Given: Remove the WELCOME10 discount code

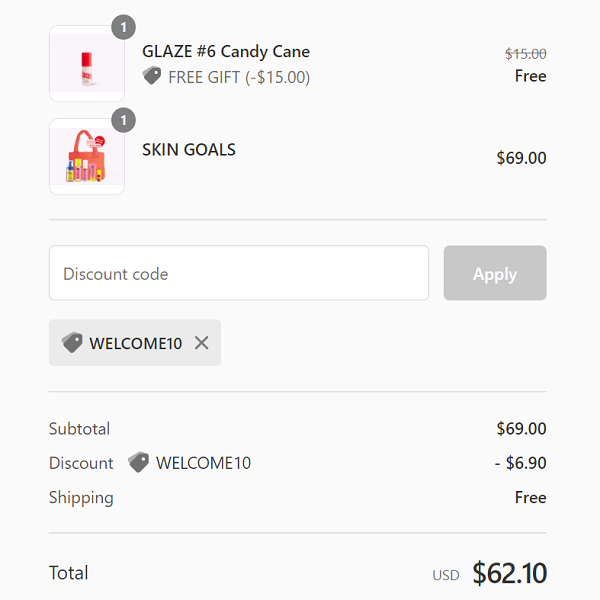Looking at the screenshot, I should click(201, 343).
